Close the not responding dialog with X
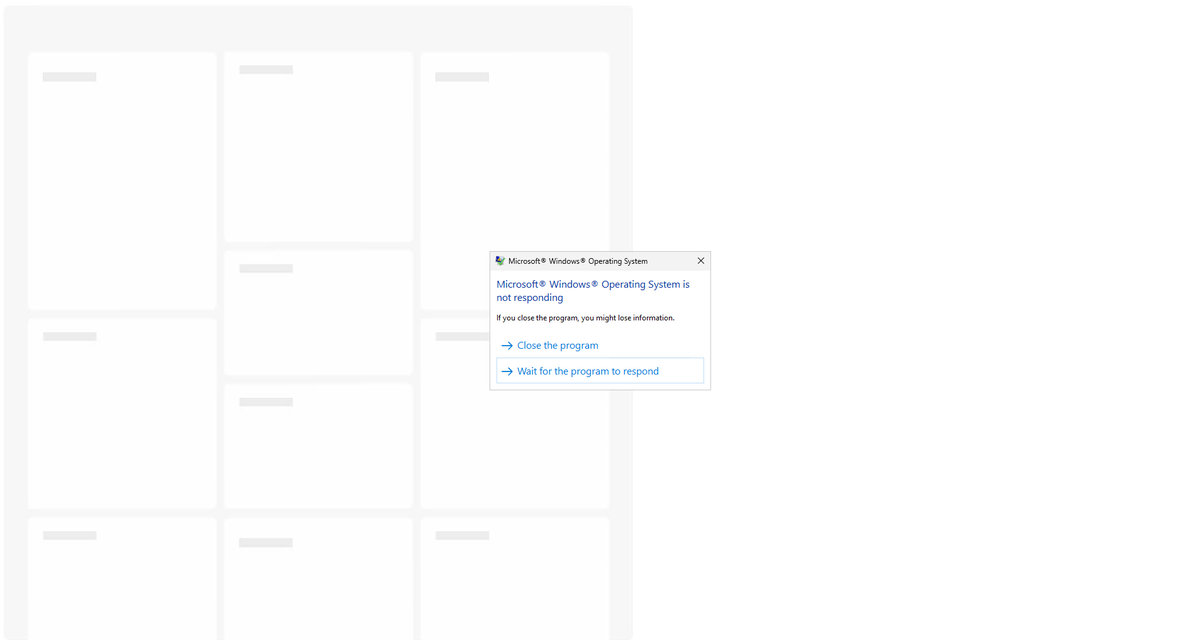The height and width of the screenshot is (644, 1200). click(x=700, y=261)
